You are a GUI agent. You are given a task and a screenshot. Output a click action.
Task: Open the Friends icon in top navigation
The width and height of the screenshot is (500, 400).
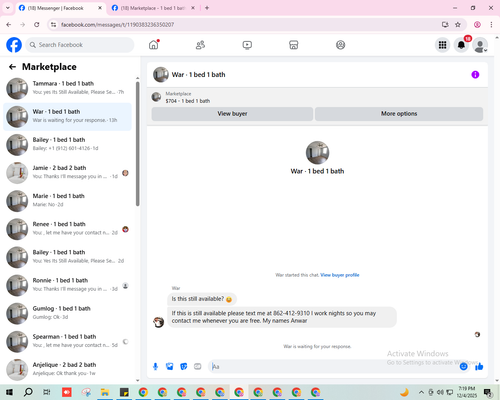coord(200,45)
